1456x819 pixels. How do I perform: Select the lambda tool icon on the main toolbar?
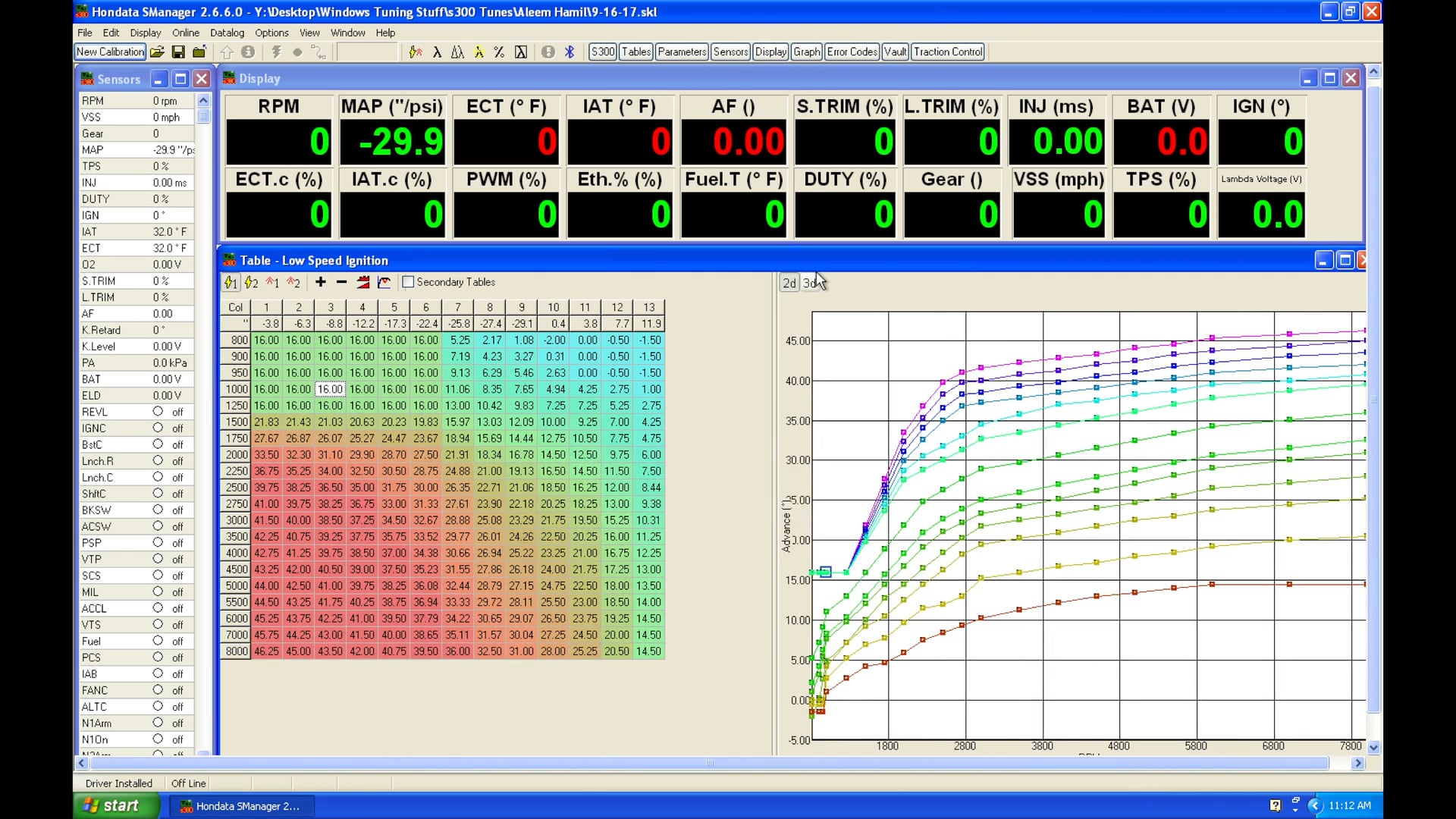click(438, 52)
